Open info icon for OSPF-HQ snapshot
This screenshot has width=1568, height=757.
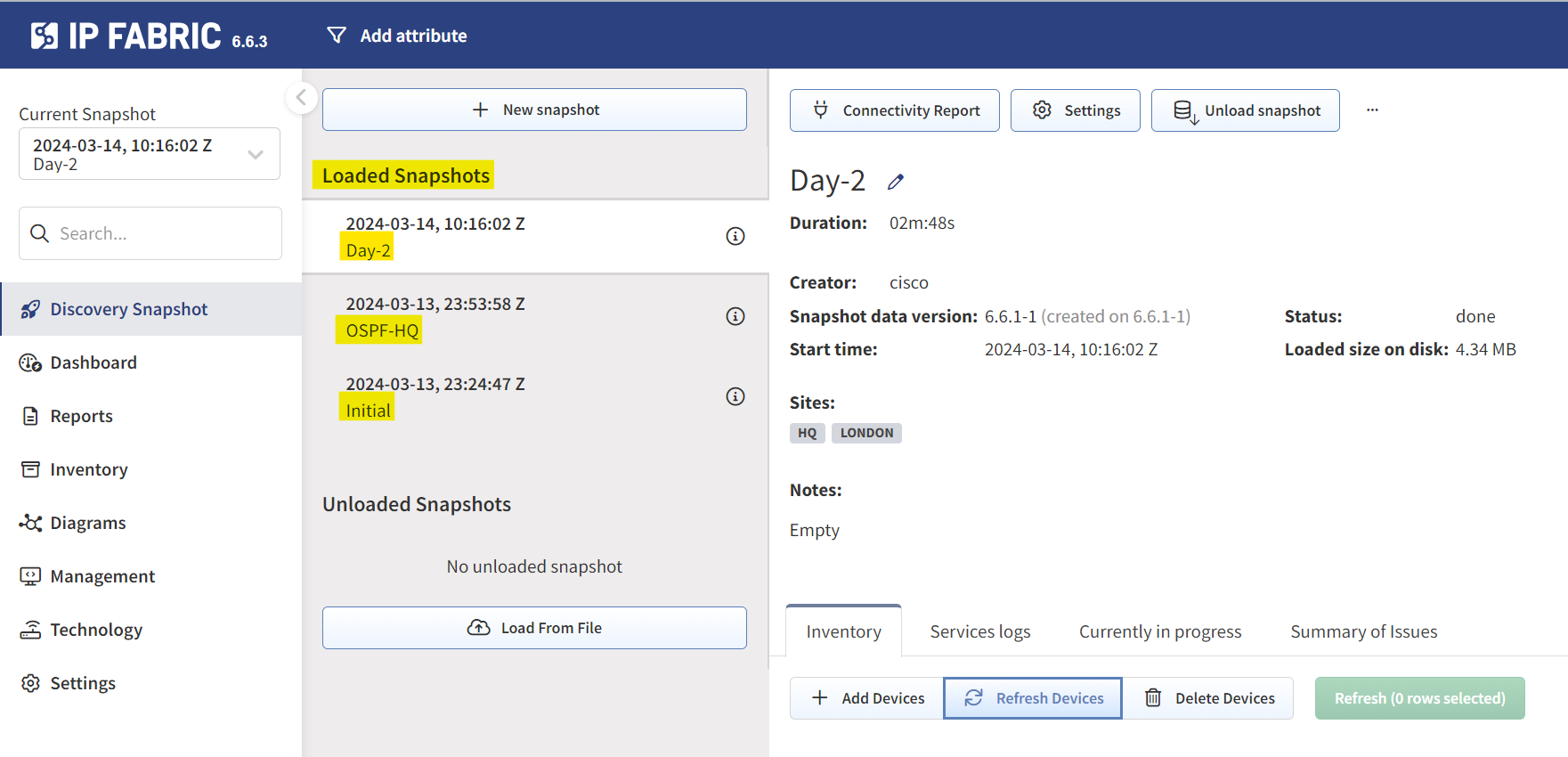[735, 316]
